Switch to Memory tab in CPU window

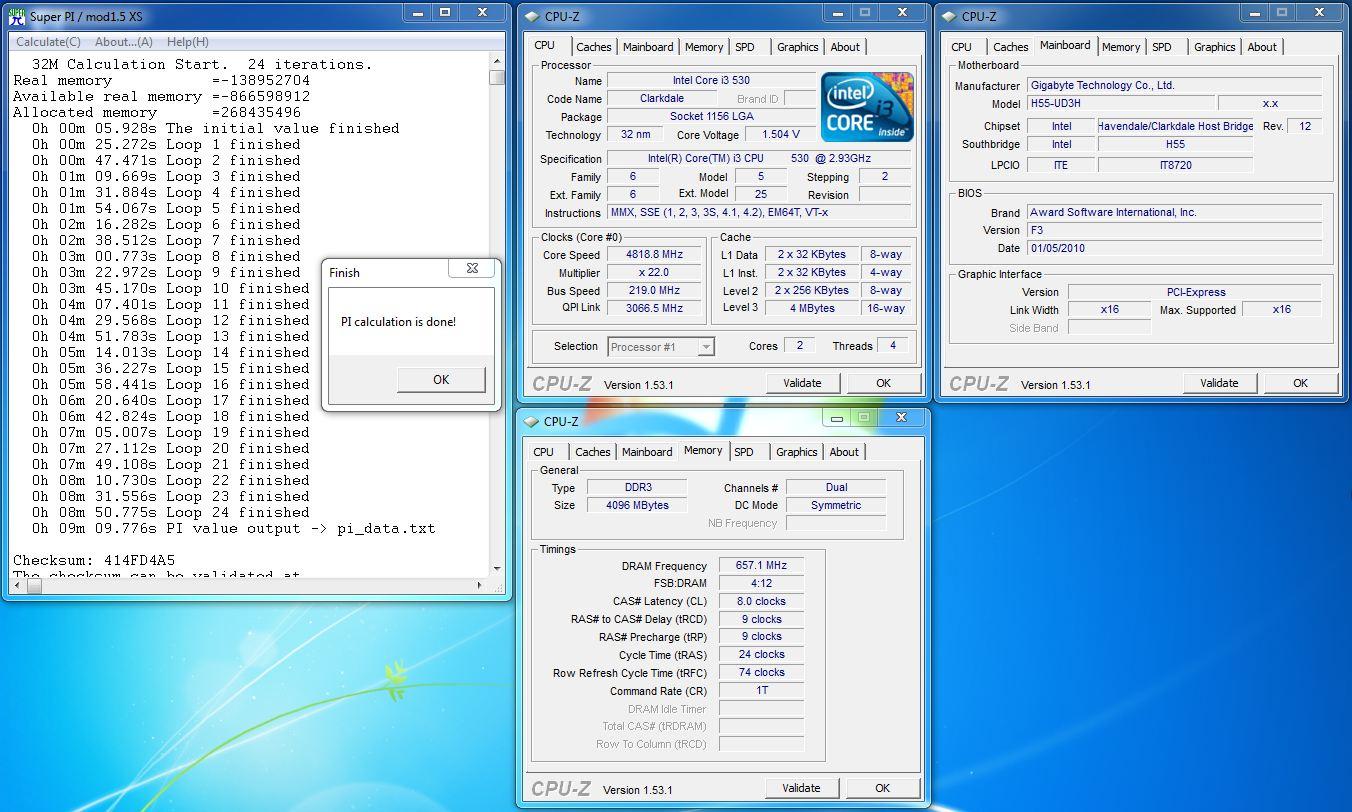click(704, 47)
